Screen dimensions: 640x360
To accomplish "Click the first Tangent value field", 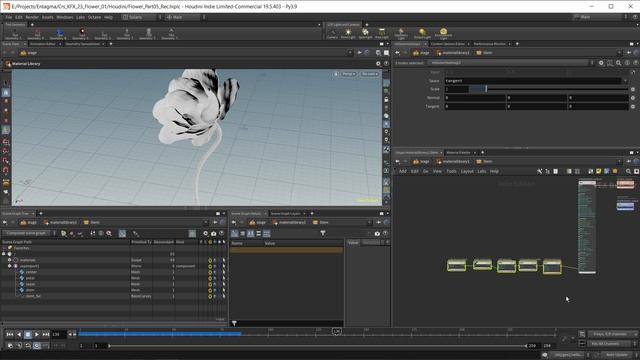I will 475,107.
